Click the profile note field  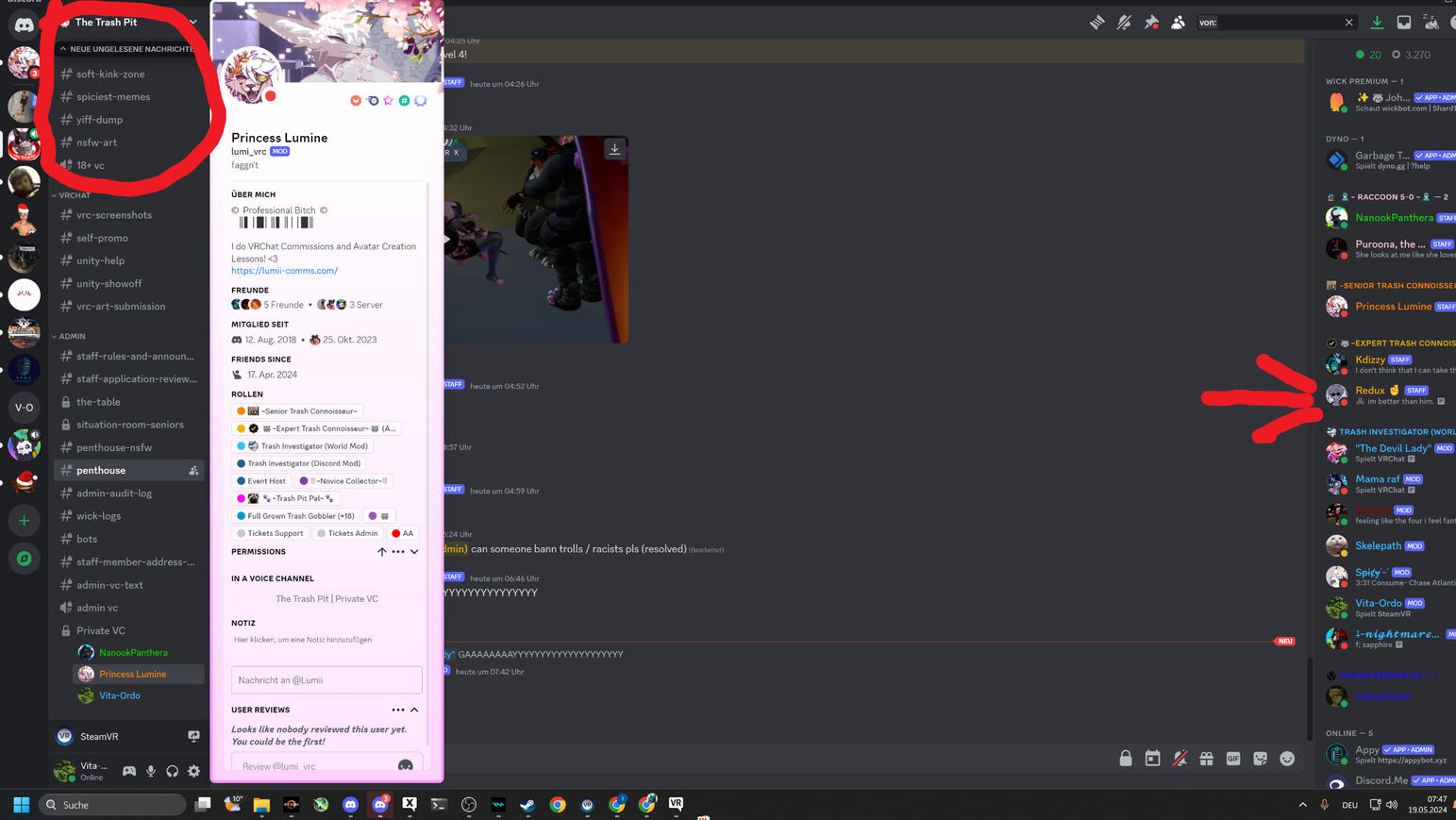[x=326, y=640]
